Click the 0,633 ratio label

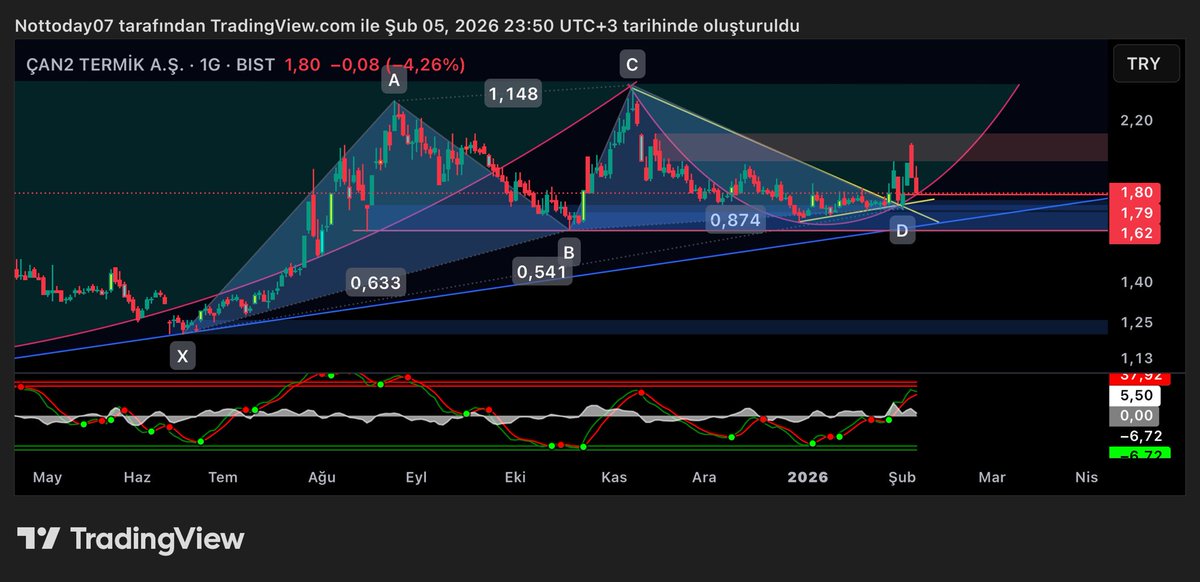[376, 283]
